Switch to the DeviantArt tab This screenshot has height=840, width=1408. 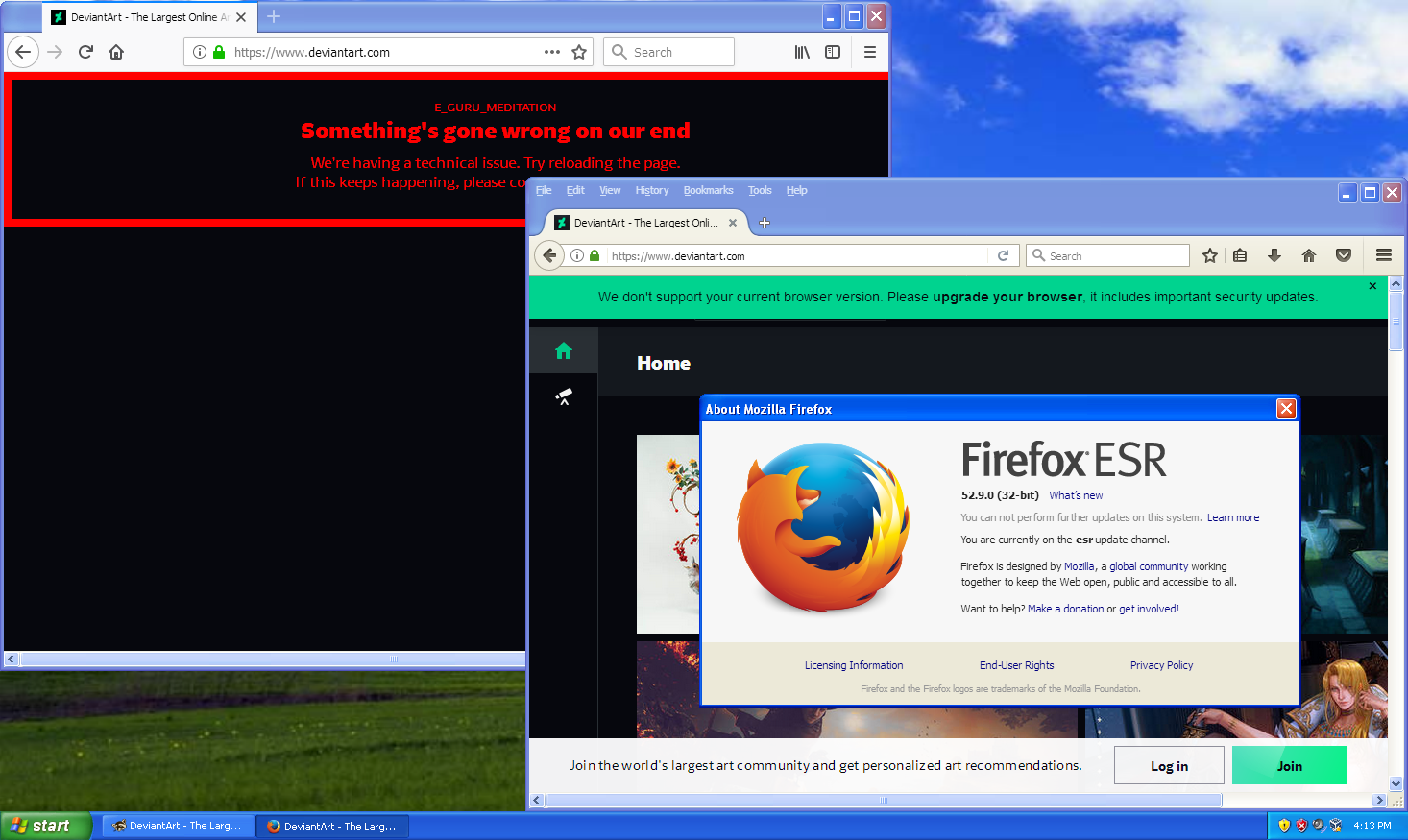pyautogui.click(x=639, y=223)
